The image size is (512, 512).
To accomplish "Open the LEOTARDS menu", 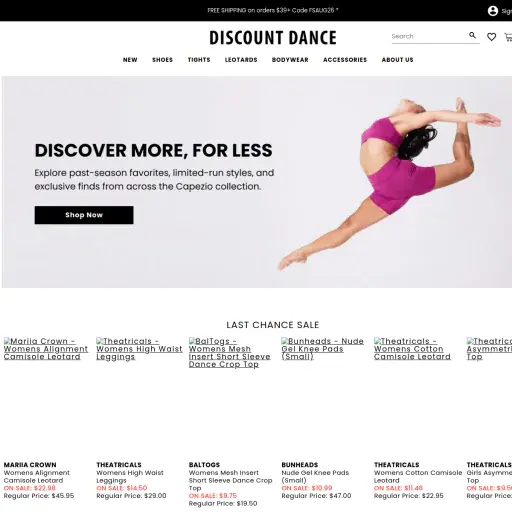I will [241, 60].
